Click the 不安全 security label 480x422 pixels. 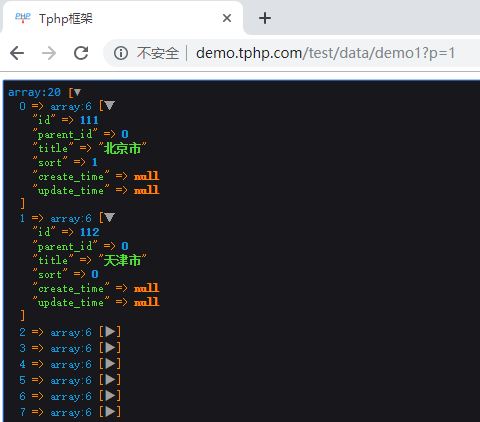coord(158,53)
